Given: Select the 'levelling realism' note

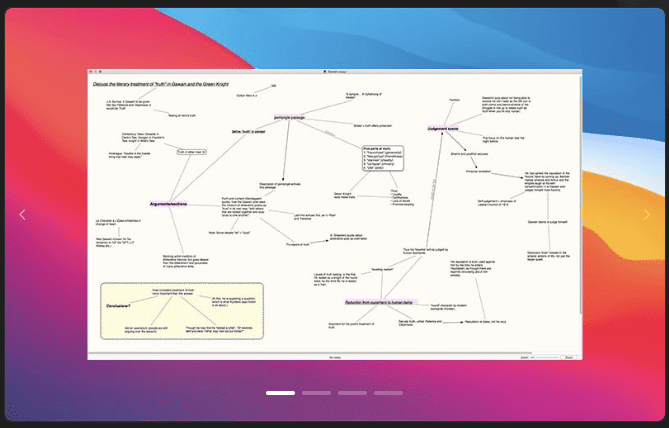Looking at the screenshot, I should pos(382,269).
